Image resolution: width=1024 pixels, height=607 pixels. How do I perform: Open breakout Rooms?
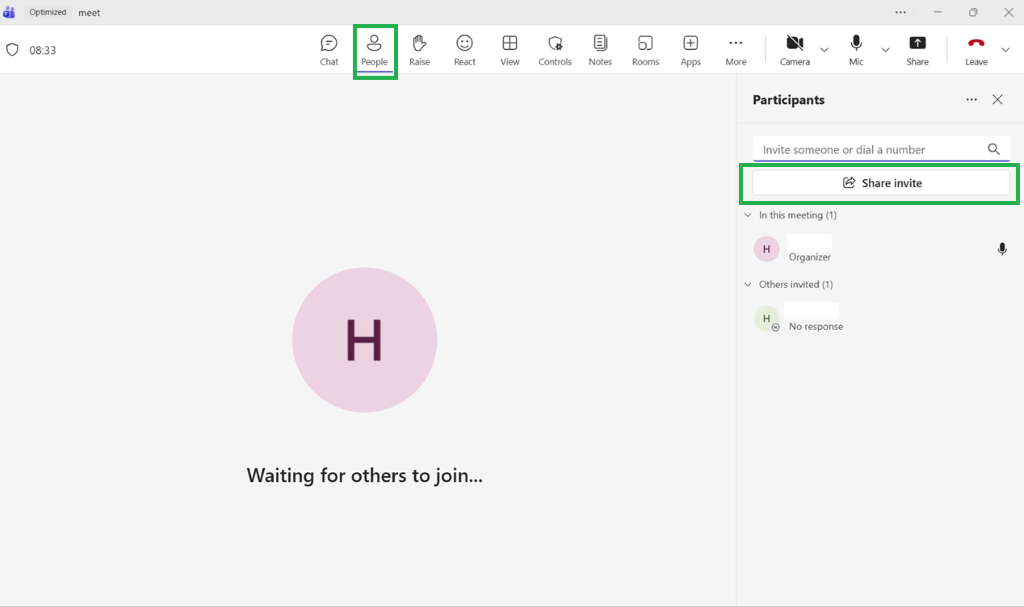pos(645,50)
